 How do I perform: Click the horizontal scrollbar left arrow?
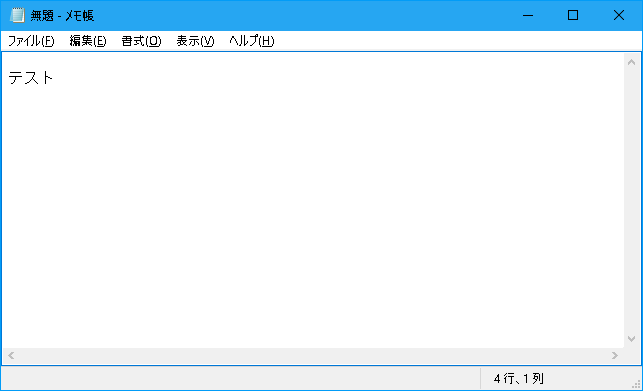[11, 355]
